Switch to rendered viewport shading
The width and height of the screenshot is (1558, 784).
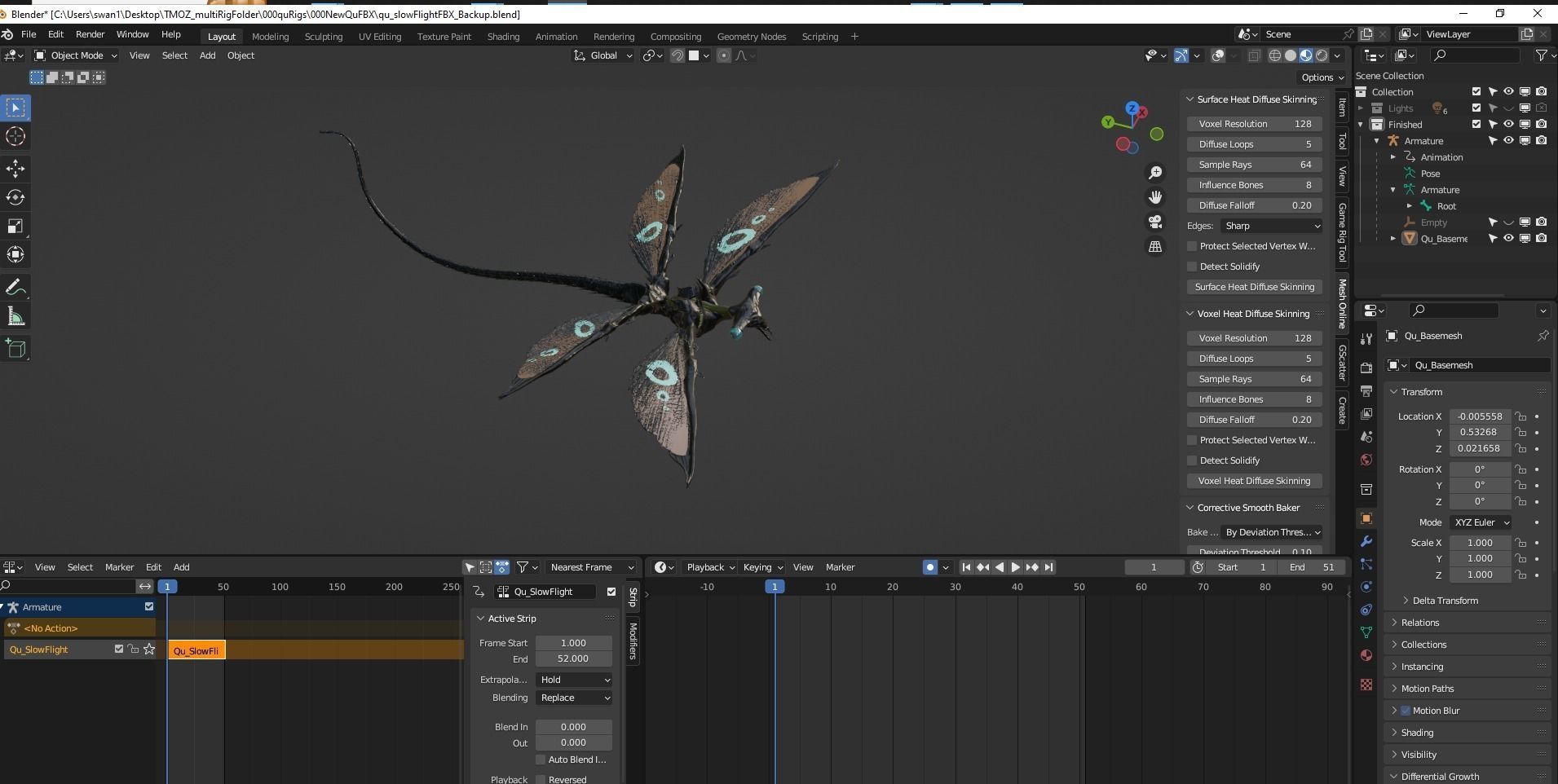(x=1322, y=55)
